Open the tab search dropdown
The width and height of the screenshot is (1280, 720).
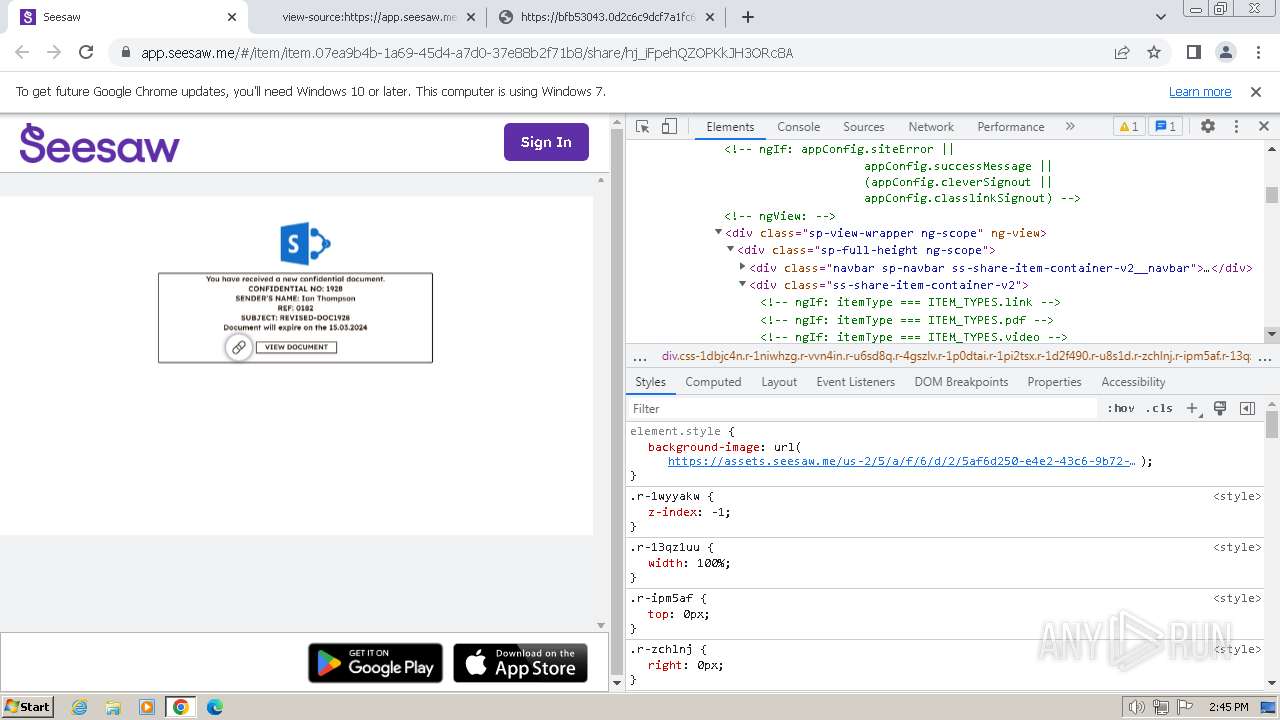1161,17
